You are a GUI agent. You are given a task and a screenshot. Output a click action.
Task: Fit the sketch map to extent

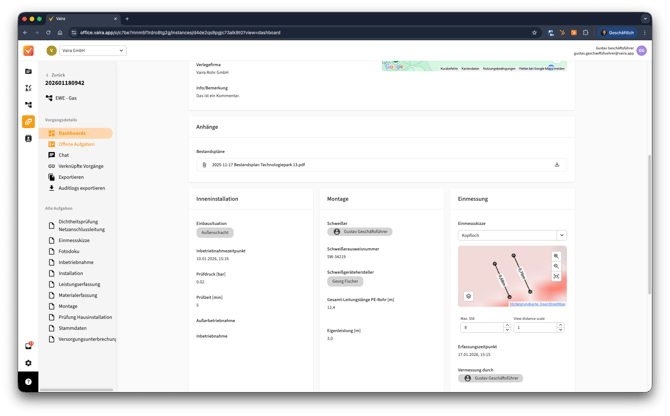[x=556, y=277]
